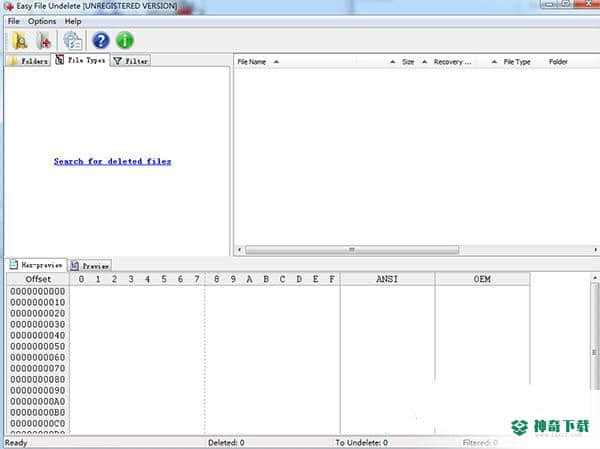Click the Ready status bar text
This screenshot has width=600, height=449.
[x=16, y=443]
